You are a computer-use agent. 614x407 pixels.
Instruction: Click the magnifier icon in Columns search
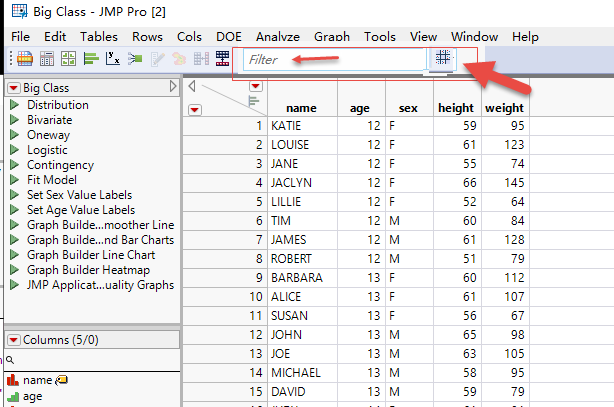(x=10, y=360)
